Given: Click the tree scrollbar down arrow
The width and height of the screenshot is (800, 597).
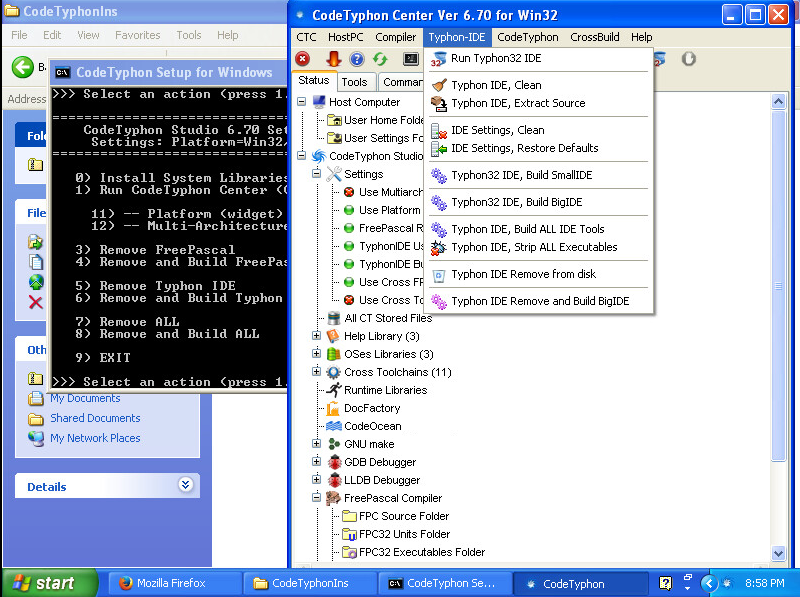Looking at the screenshot, I should tap(779, 553).
